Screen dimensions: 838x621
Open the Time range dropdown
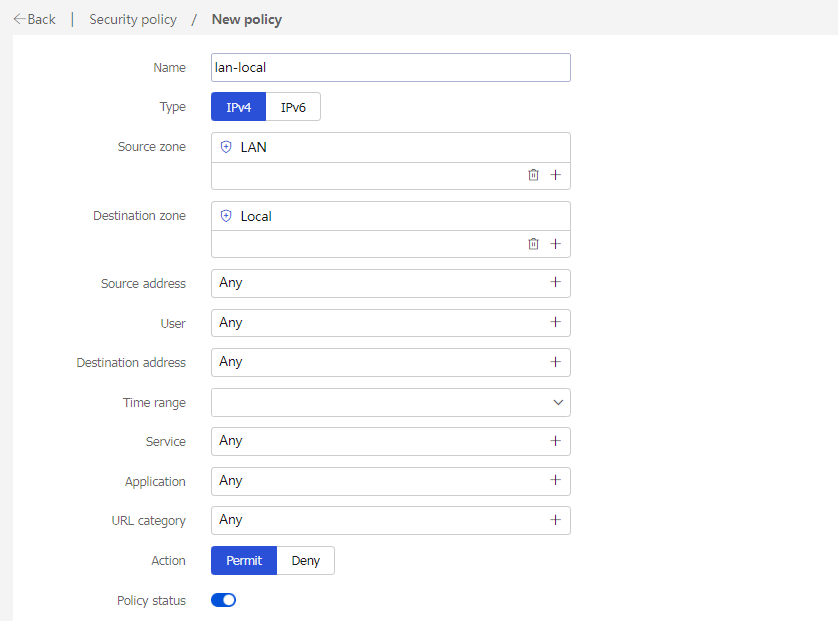click(x=391, y=402)
